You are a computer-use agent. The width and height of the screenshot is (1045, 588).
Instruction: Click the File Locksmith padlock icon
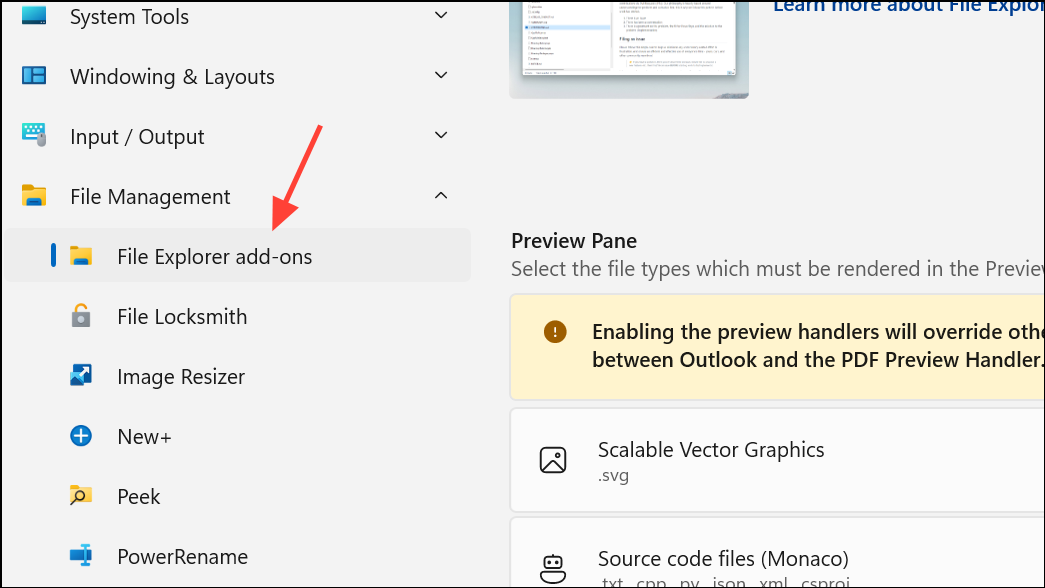[x=82, y=316]
